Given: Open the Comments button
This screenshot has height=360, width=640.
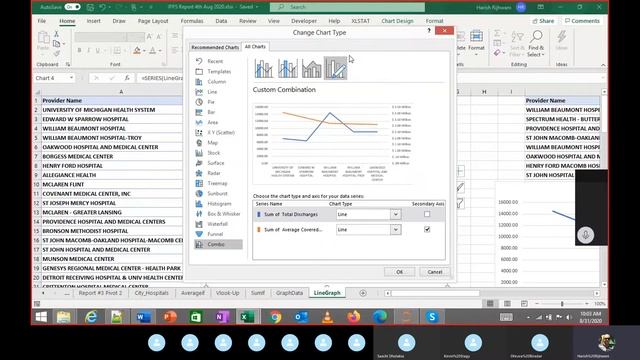Looking at the screenshot, I should click(582, 21).
